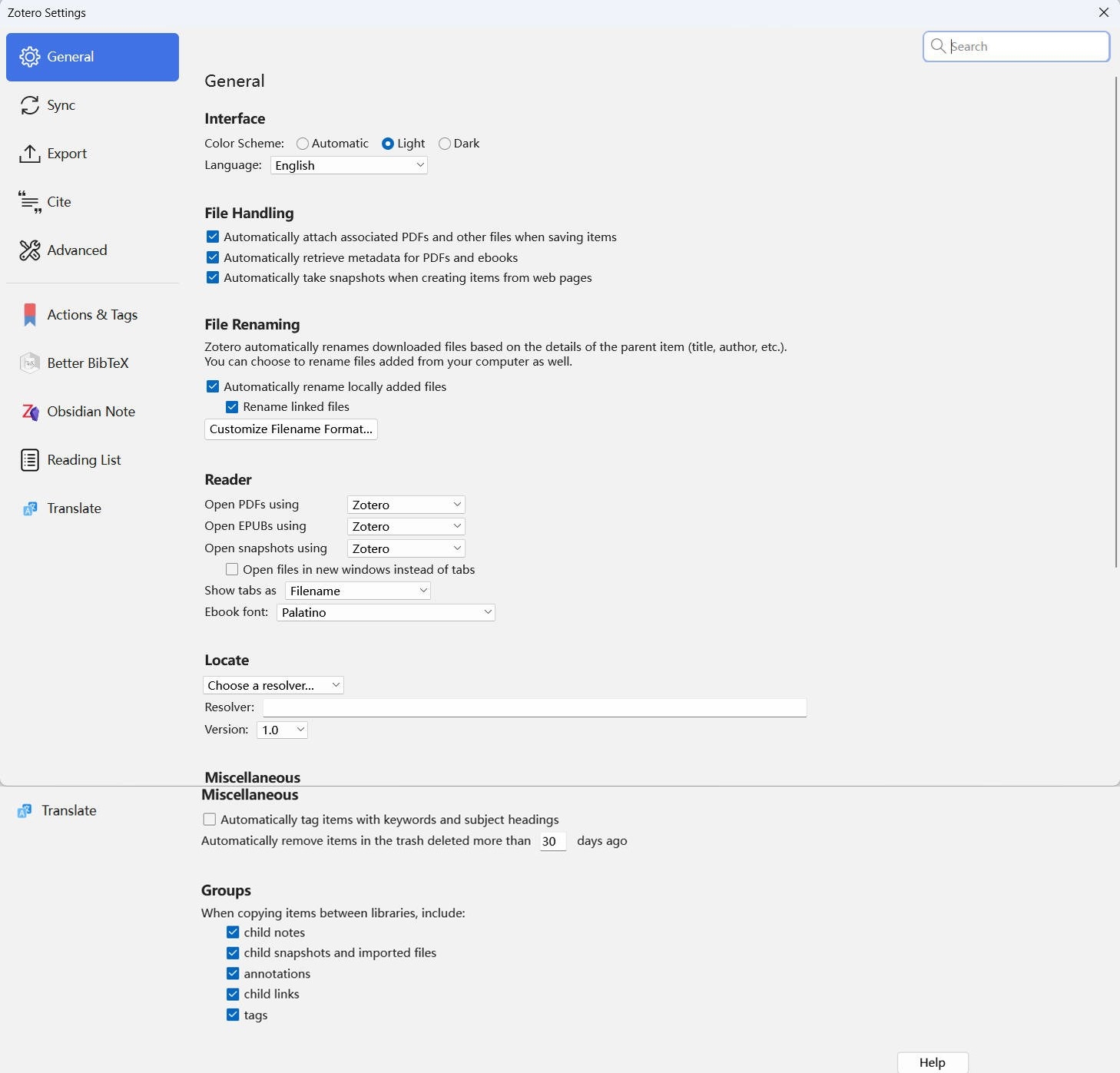The image size is (1120, 1073).
Task: Enable open files in new windows
Action: tap(232, 569)
